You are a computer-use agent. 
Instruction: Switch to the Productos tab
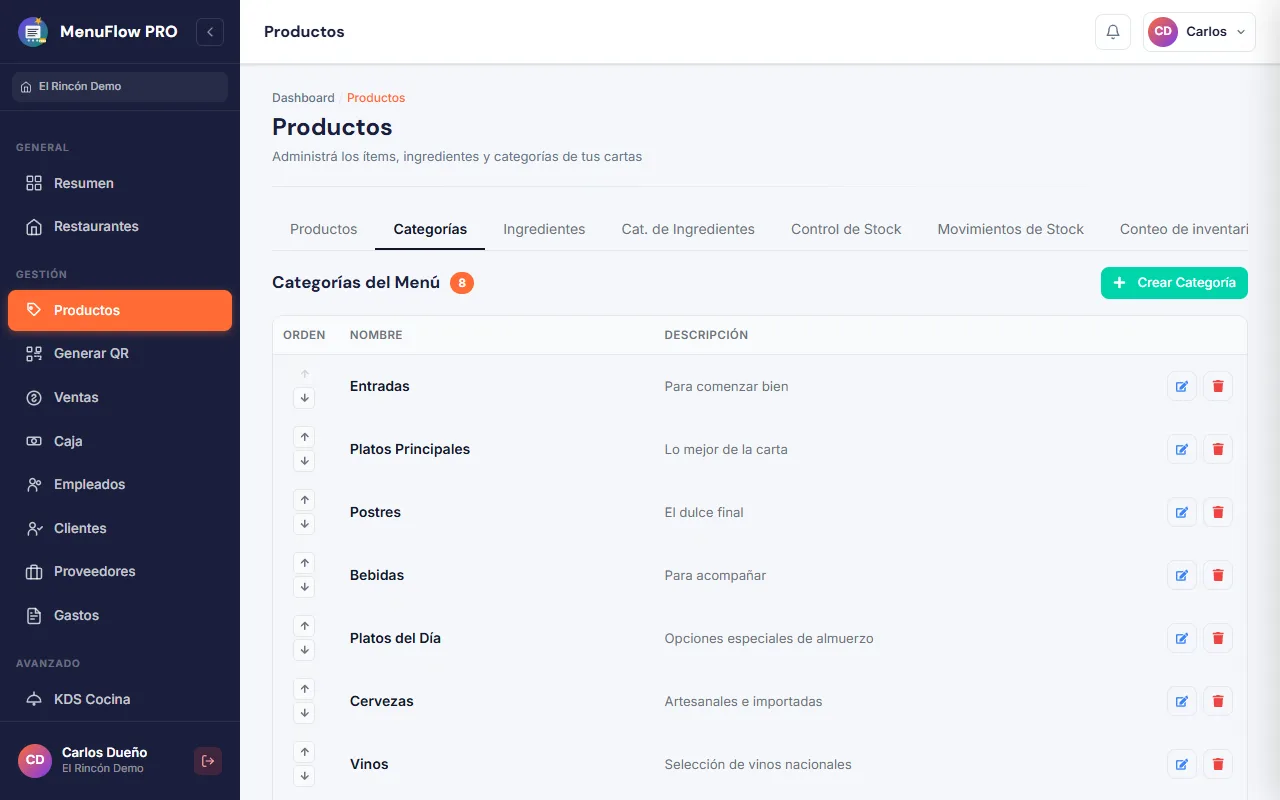(x=323, y=229)
